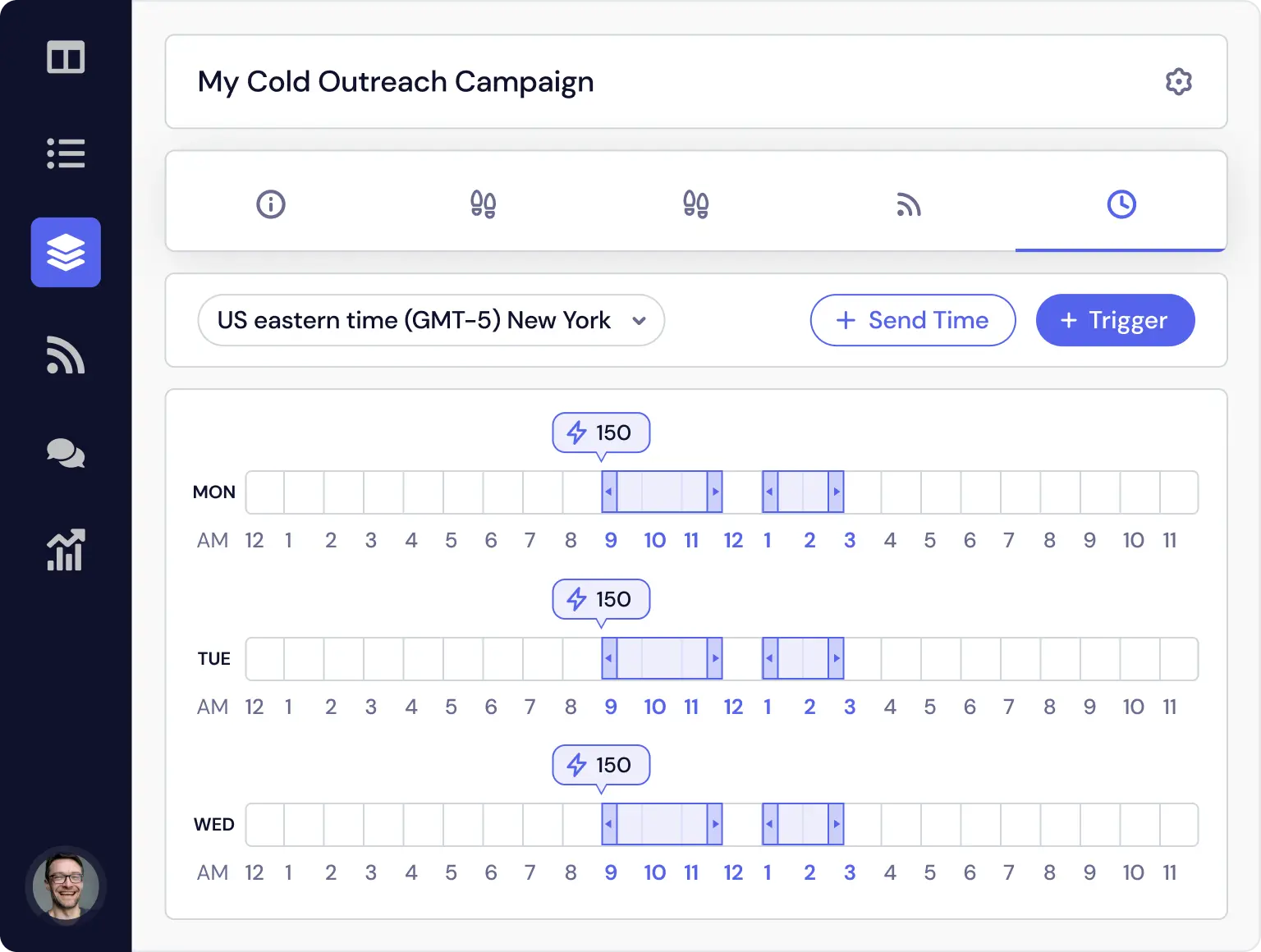
Task: Open the conversations chat icon in sidebar
Action: click(66, 453)
